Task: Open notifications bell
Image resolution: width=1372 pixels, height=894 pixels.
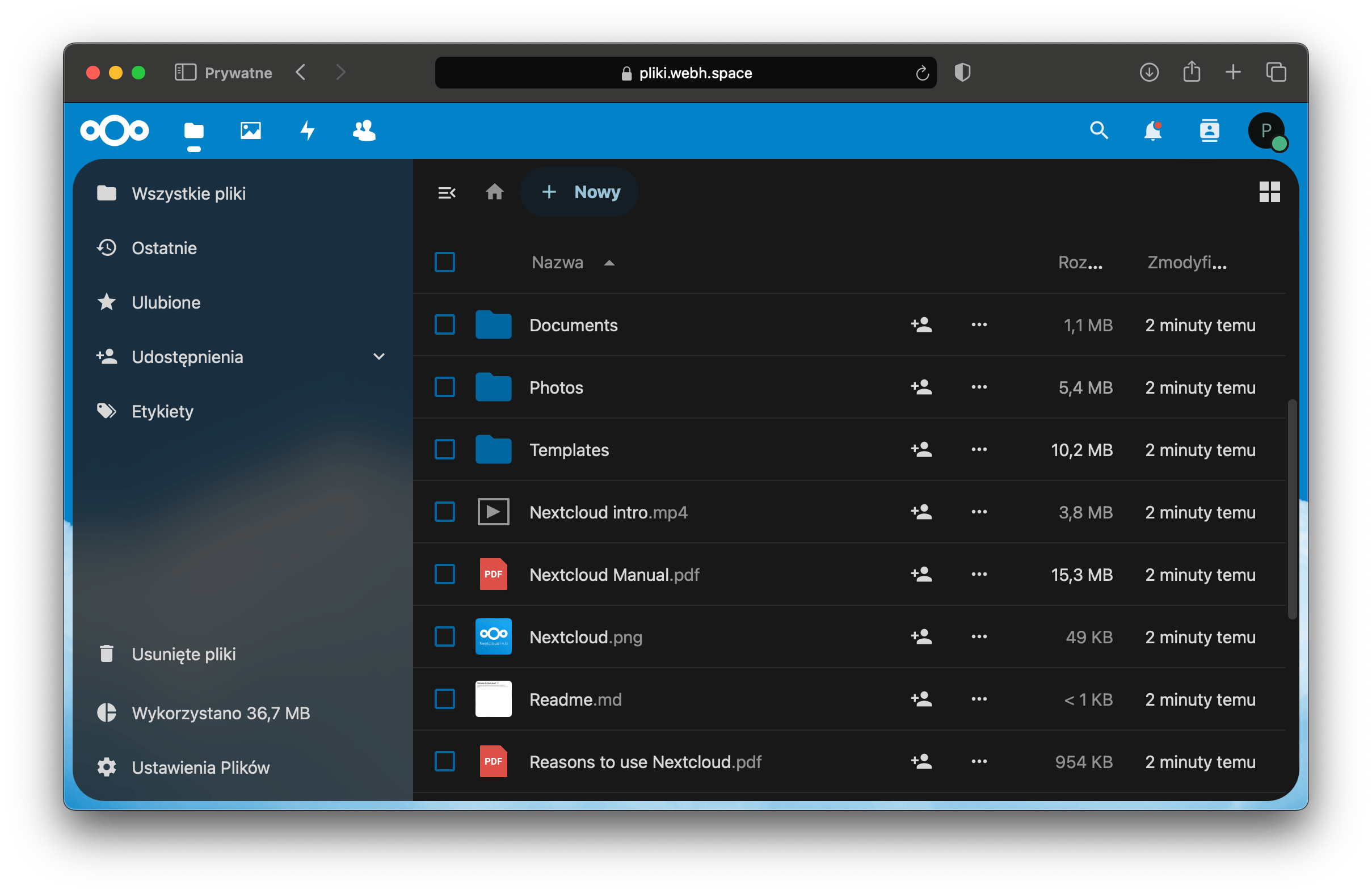Action: point(1153,131)
